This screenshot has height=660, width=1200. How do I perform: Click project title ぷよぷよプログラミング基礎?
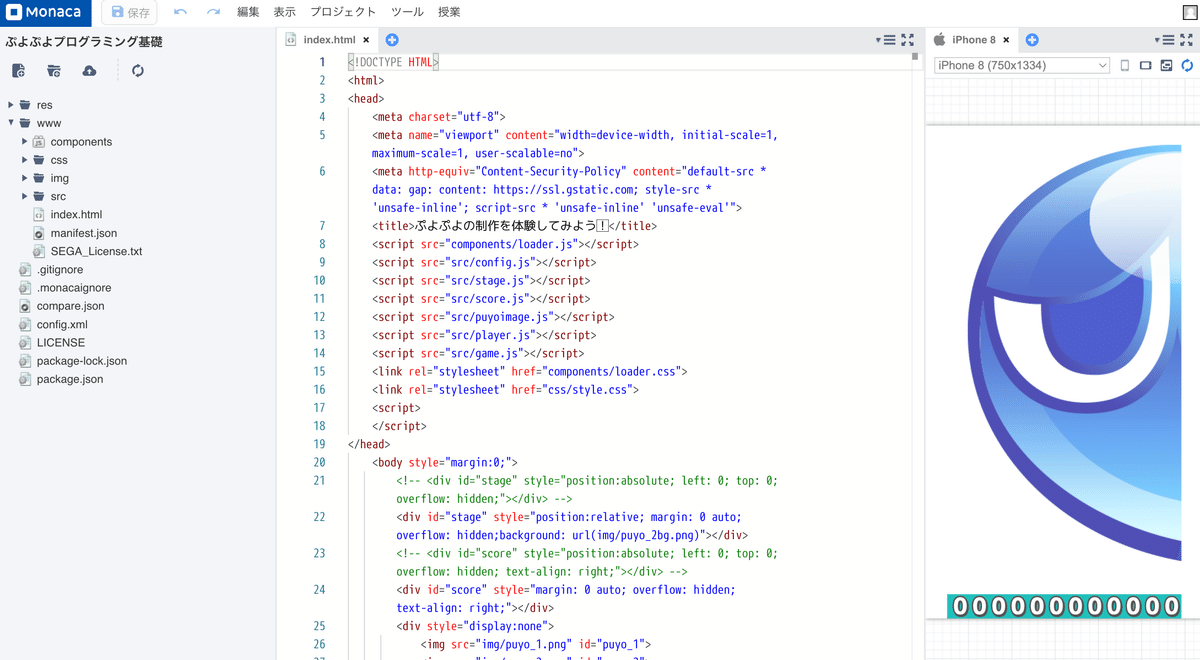pyautogui.click(x=84, y=42)
